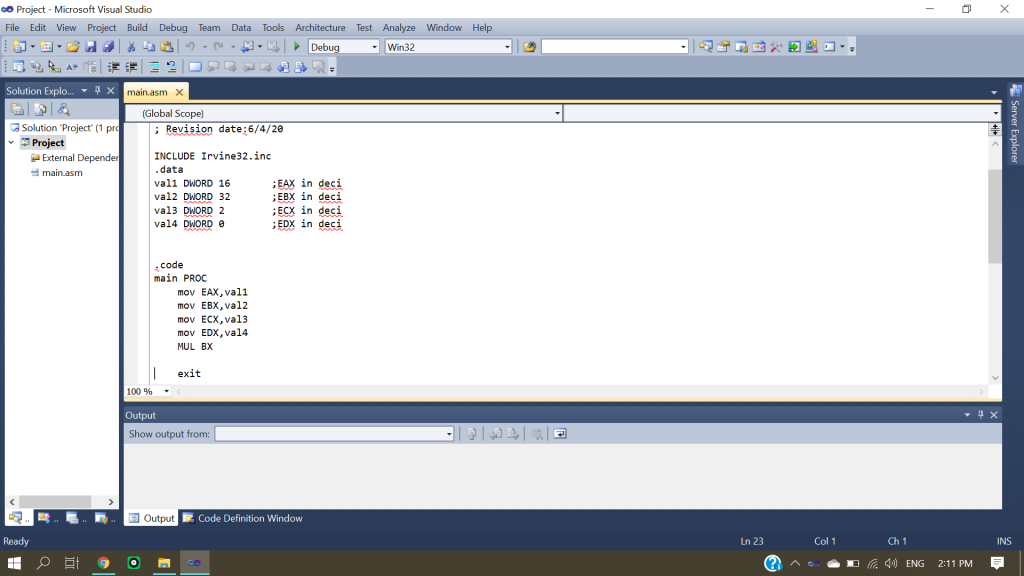Open Chrome from the Windows taskbar
Image resolution: width=1024 pixels, height=576 pixels.
pos(102,564)
